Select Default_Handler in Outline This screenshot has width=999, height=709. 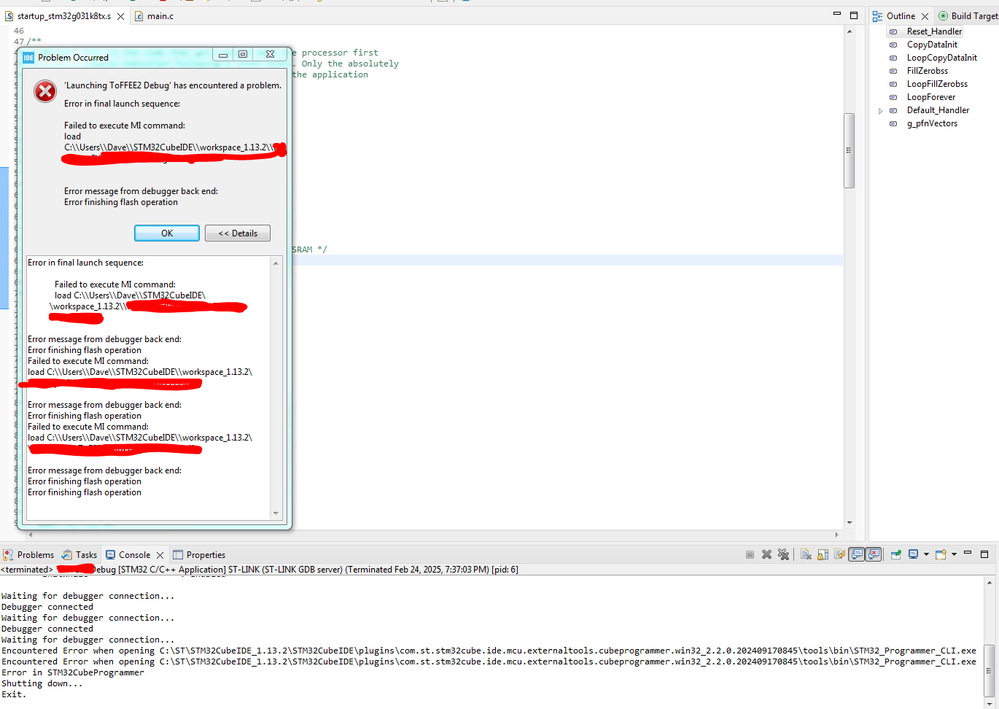click(938, 110)
